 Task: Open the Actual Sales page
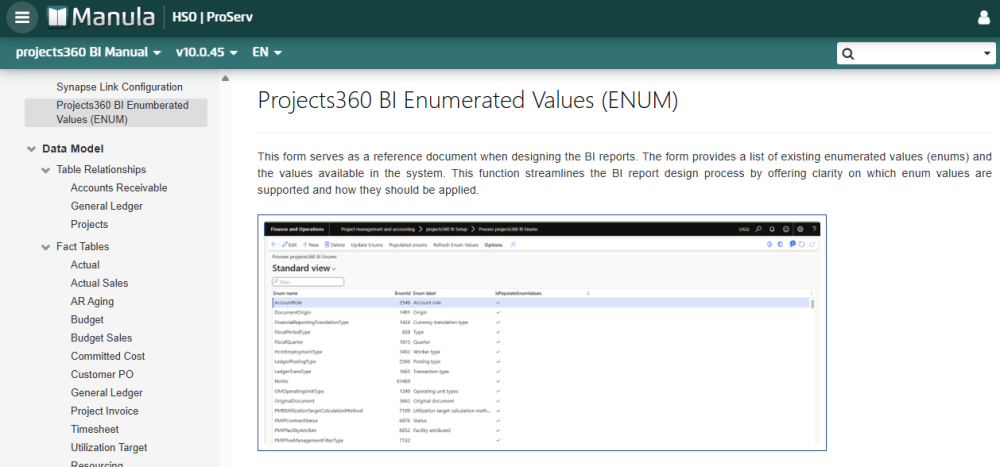point(99,283)
